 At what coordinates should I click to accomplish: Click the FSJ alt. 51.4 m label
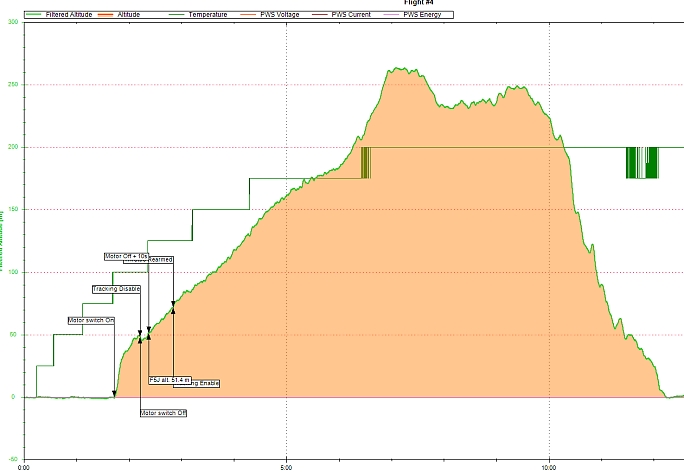169,380
